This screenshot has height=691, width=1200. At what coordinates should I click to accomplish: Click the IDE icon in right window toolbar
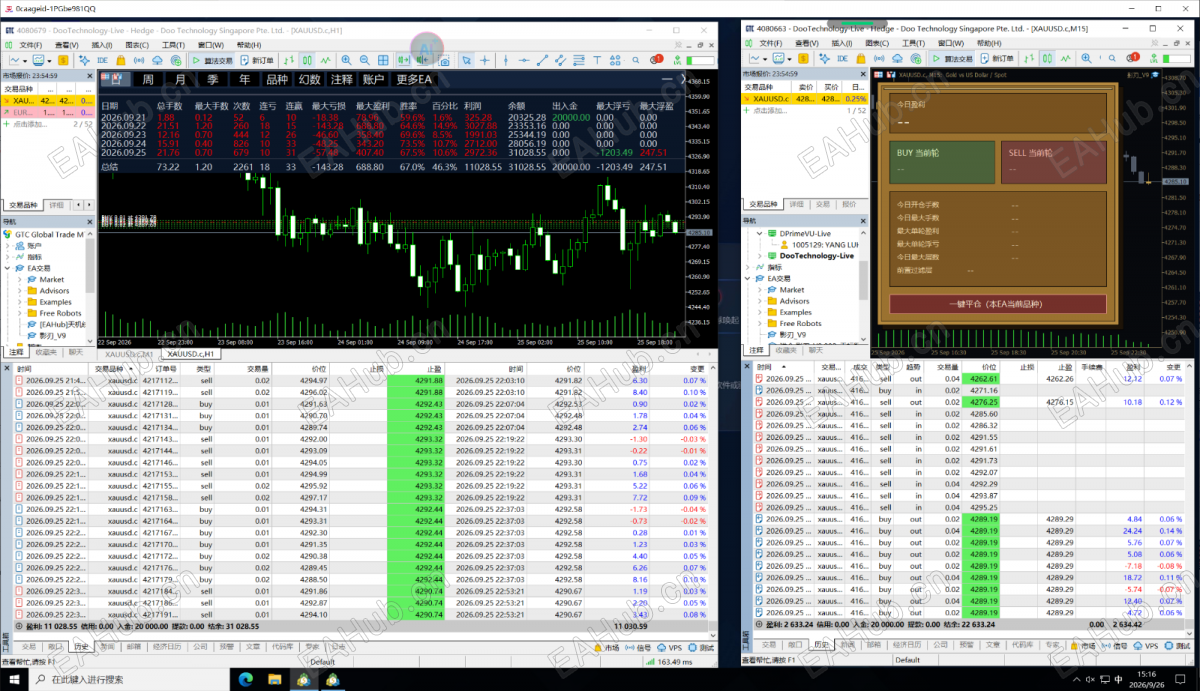[842, 58]
